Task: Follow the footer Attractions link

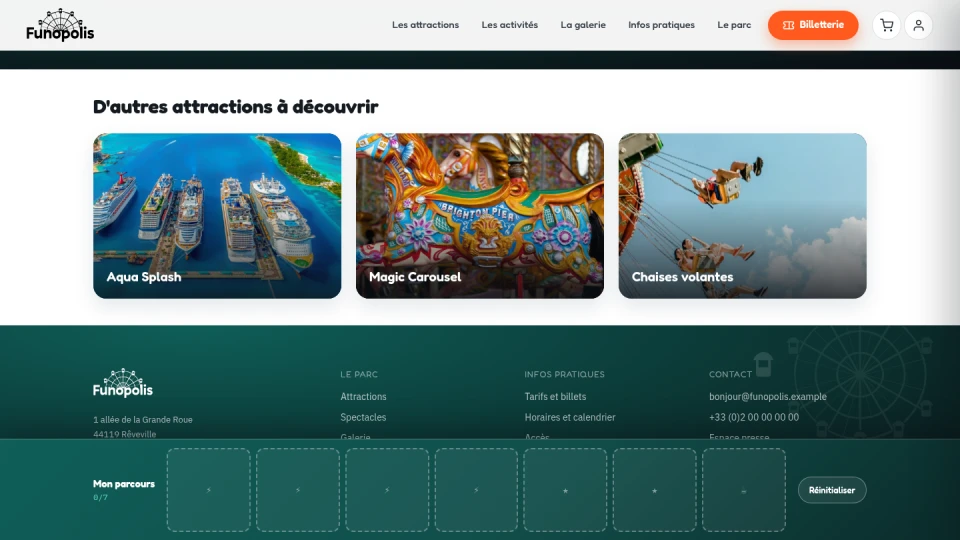Action: click(363, 397)
